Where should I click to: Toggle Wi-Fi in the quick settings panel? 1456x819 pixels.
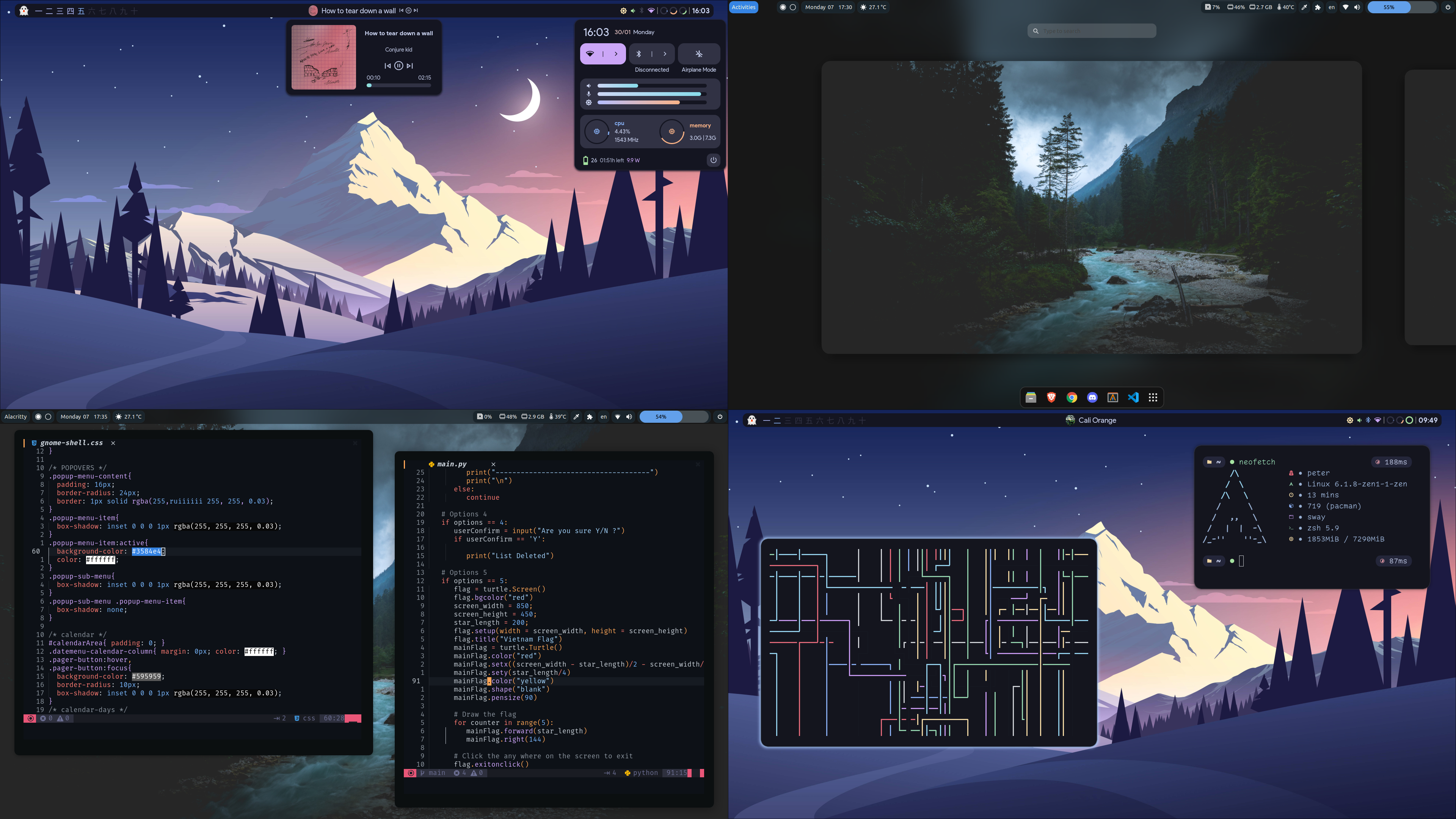point(590,54)
